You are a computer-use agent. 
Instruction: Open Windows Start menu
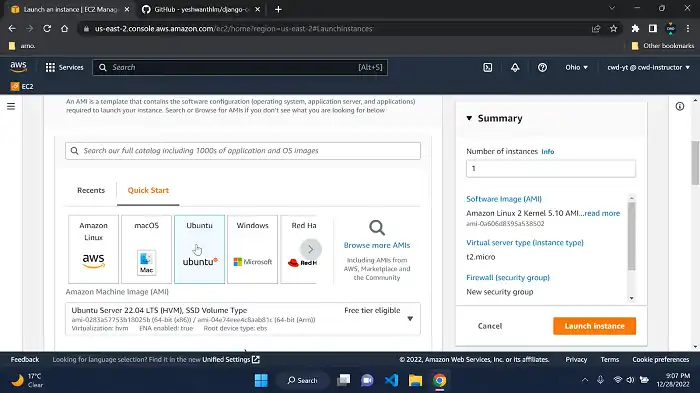261,380
